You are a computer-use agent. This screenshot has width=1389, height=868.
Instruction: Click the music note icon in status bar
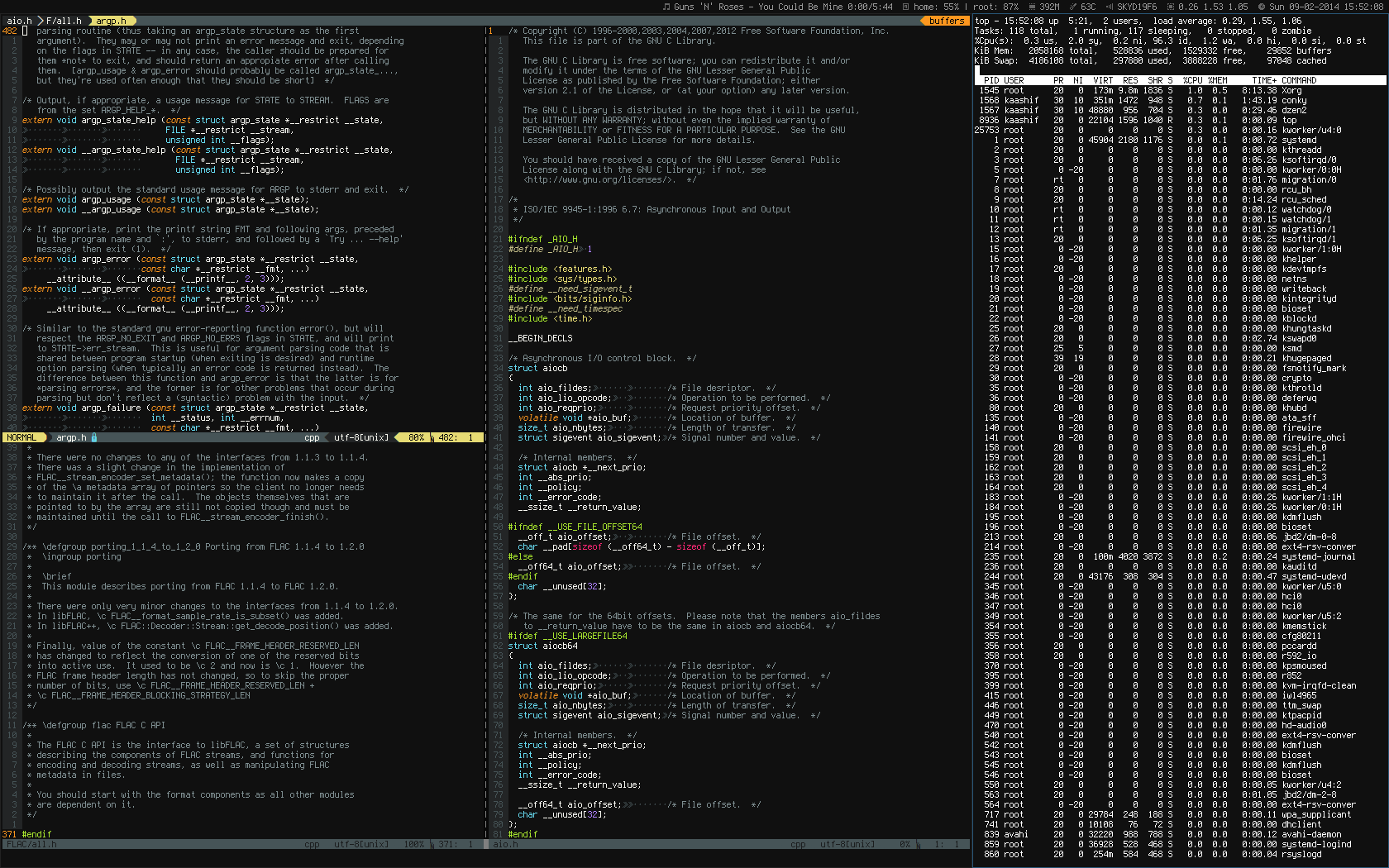pos(666,7)
